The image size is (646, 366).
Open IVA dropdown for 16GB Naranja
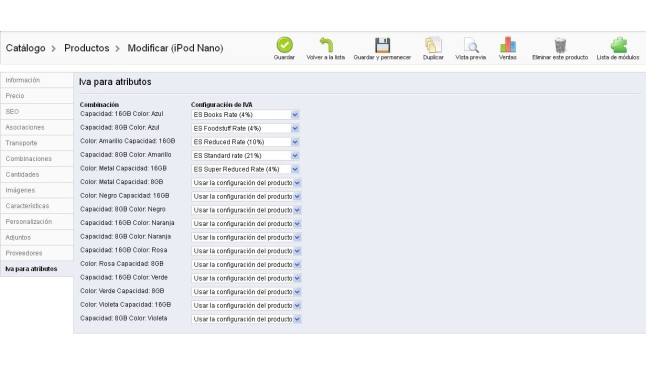point(246,224)
